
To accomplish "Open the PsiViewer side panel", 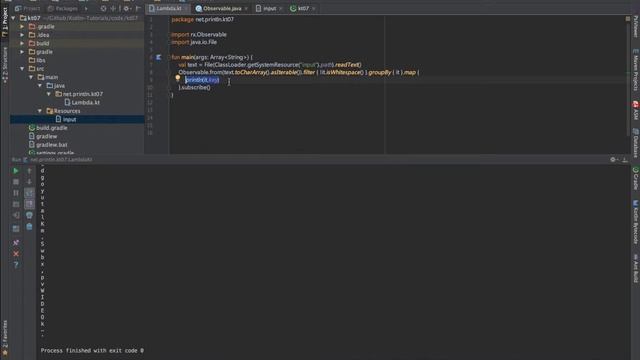I will pos(636,26).
